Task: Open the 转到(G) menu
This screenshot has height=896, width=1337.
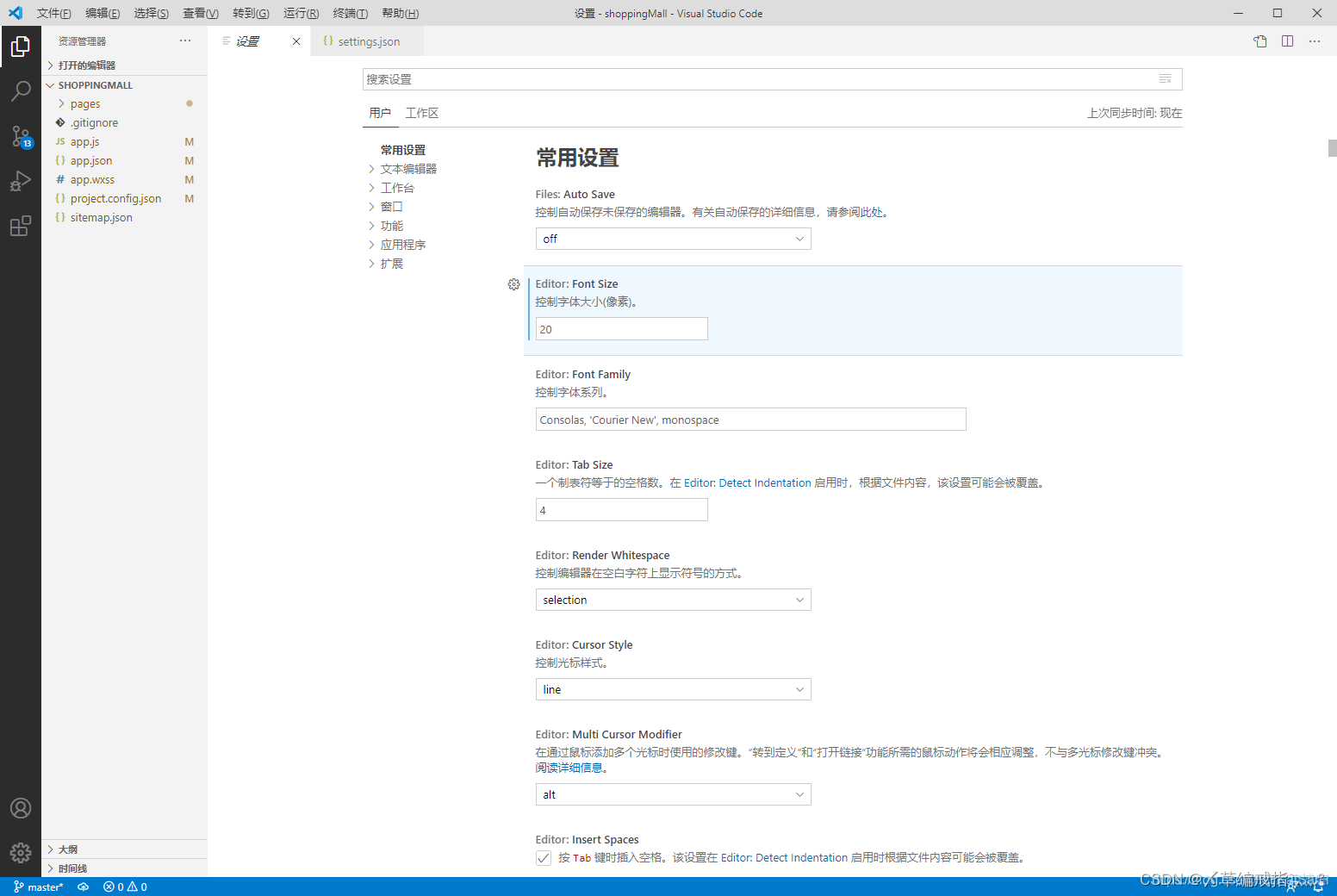Action: 251,13
